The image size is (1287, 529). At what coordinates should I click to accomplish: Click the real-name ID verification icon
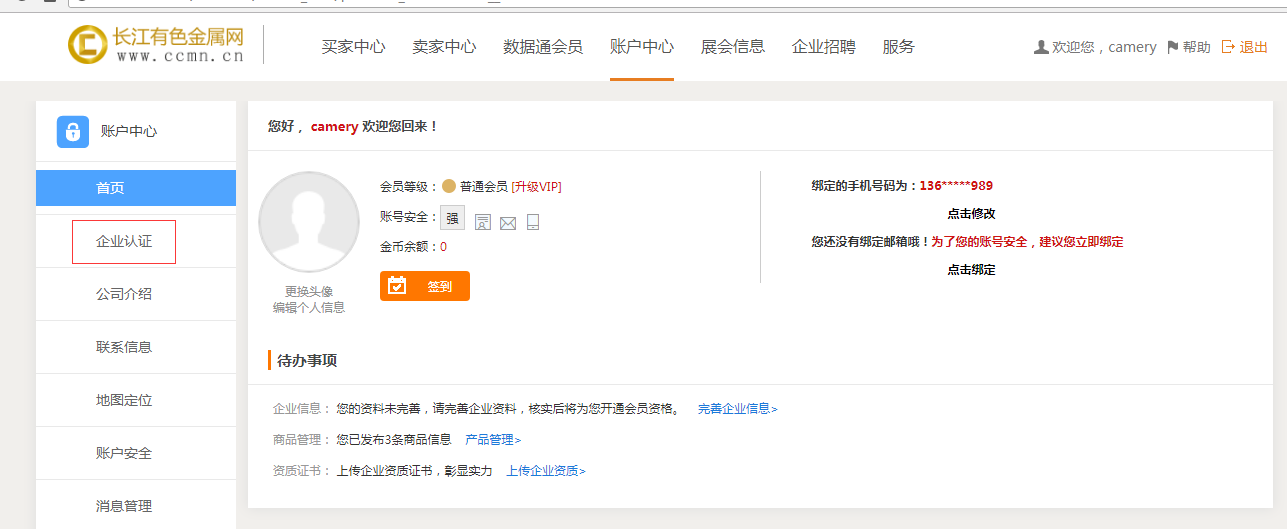pos(483,222)
